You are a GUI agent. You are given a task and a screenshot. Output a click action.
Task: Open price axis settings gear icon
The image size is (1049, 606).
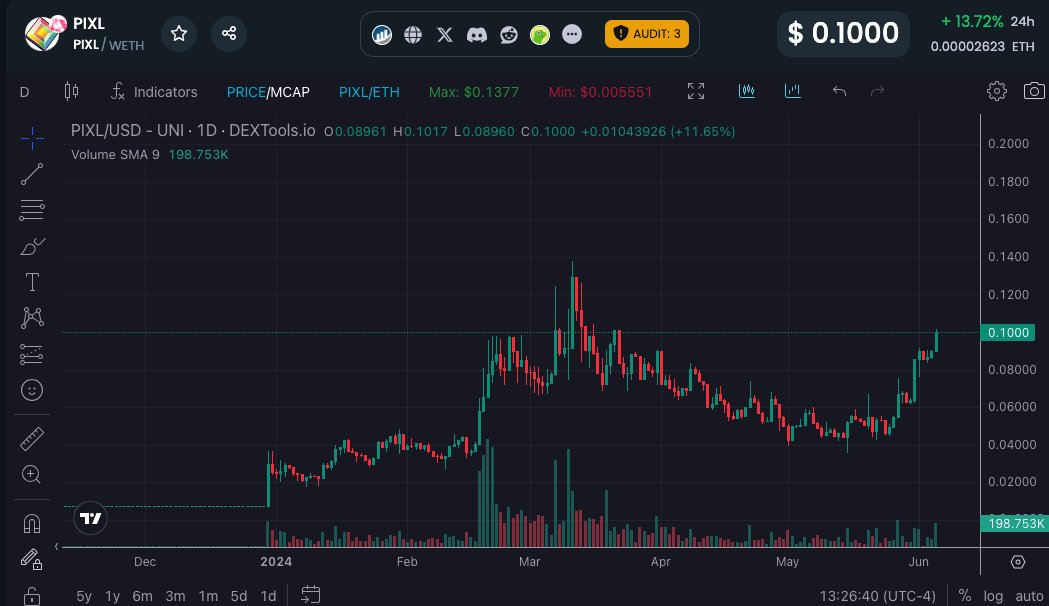click(1018, 562)
